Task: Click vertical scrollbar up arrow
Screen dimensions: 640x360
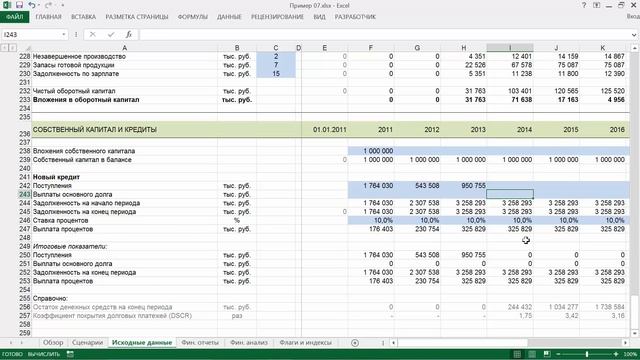Action: click(634, 48)
